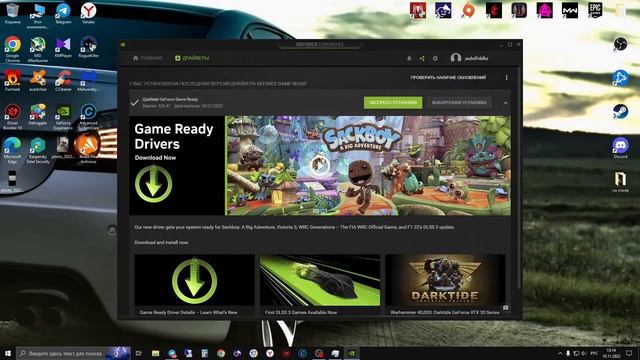Open GeForce Experience settings gear
The image size is (640, 360).
click(435, 58)
